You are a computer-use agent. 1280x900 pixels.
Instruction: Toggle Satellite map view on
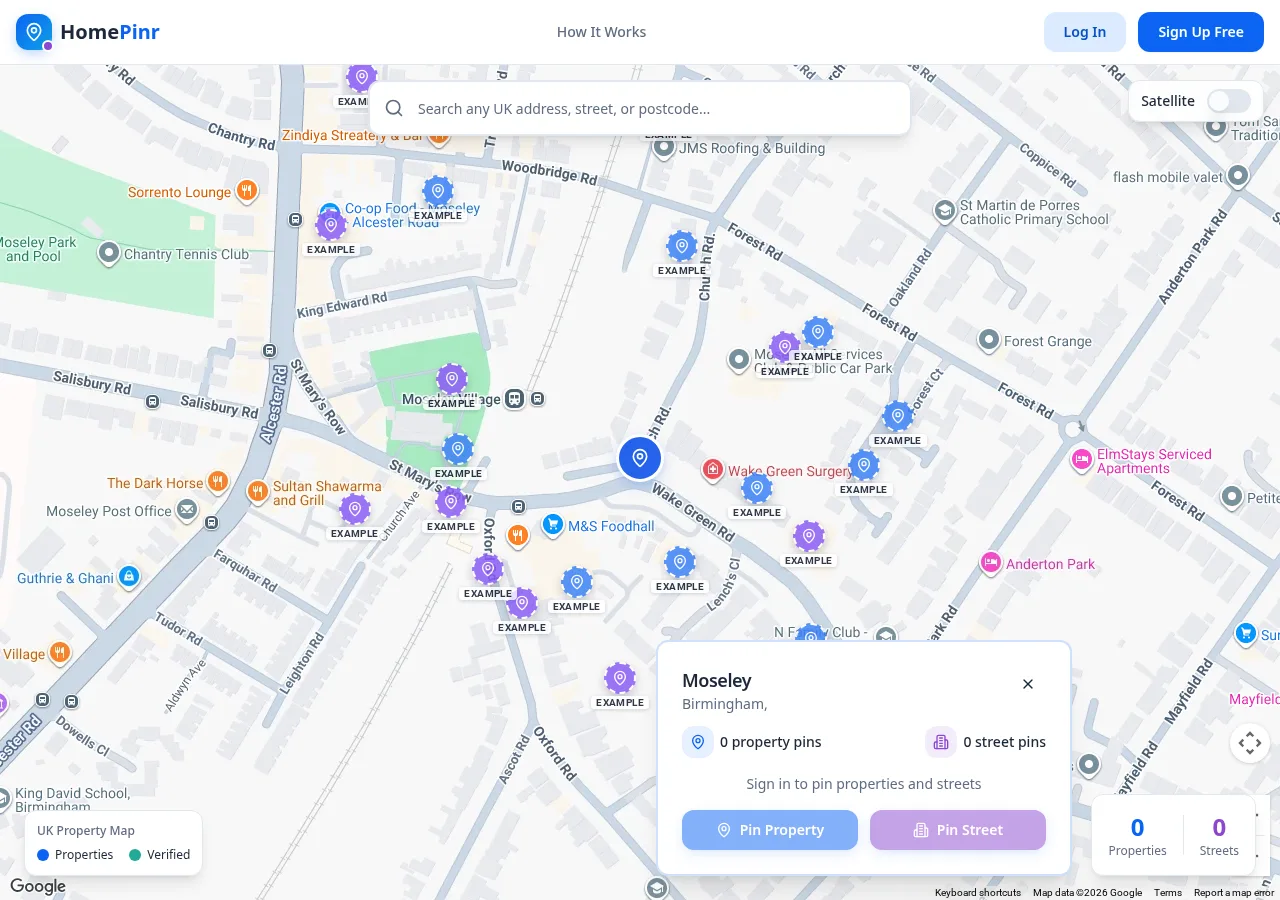(1229, 101)
